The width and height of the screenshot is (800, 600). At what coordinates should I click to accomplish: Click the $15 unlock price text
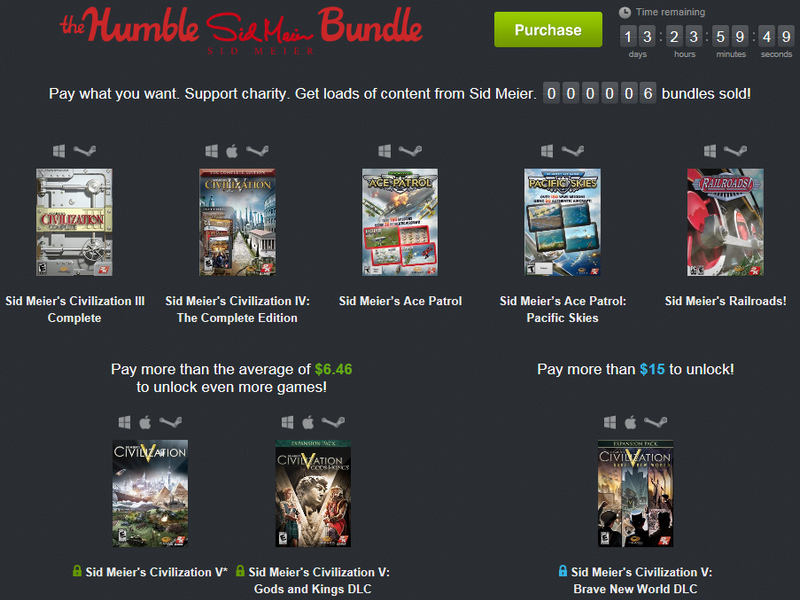coord(652,369)
